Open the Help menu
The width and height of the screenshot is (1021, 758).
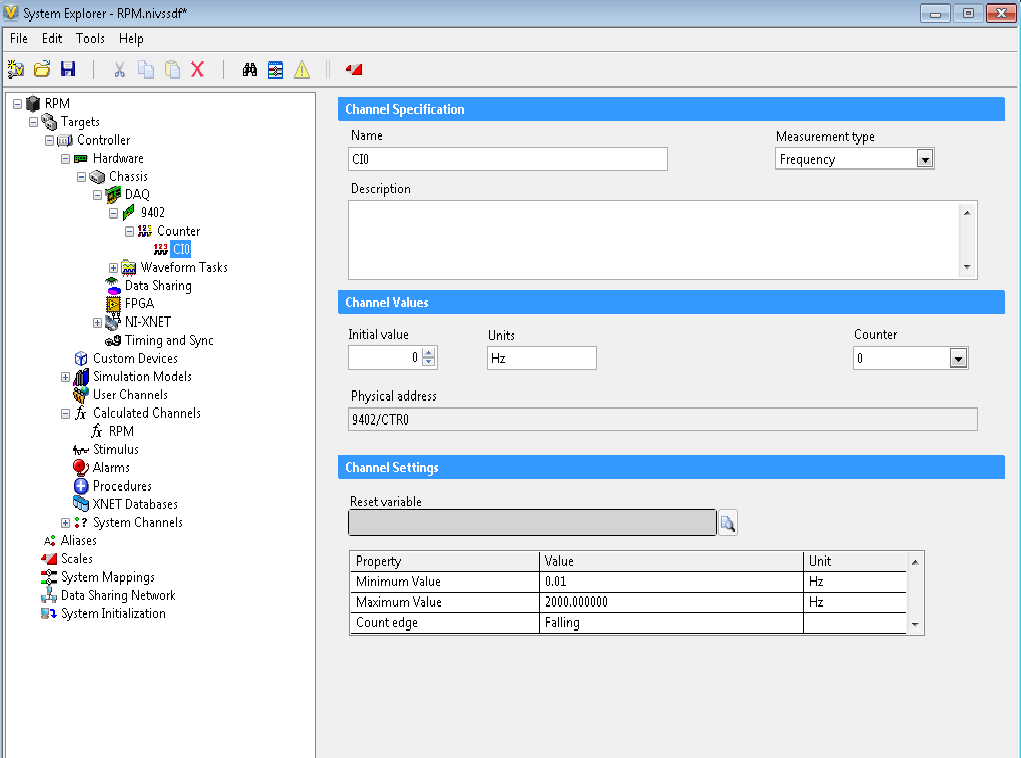pos(131,38)
